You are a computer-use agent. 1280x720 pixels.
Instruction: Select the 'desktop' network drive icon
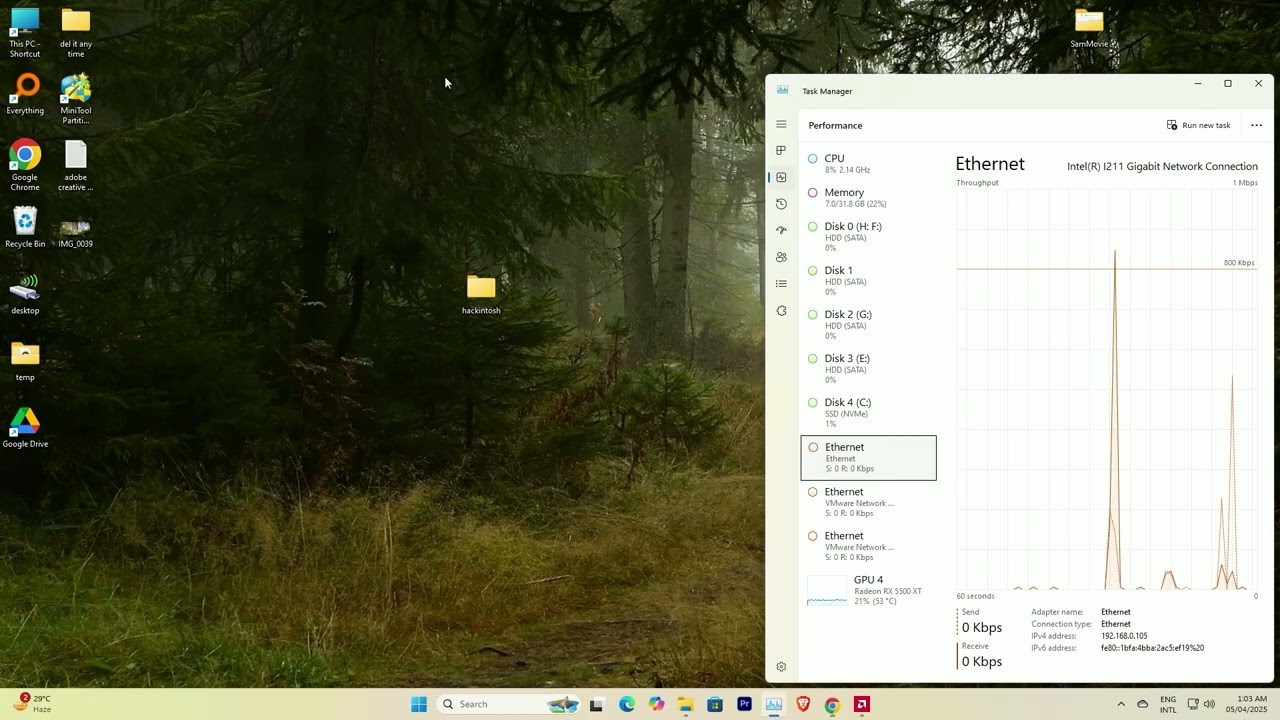pos(25,295)
